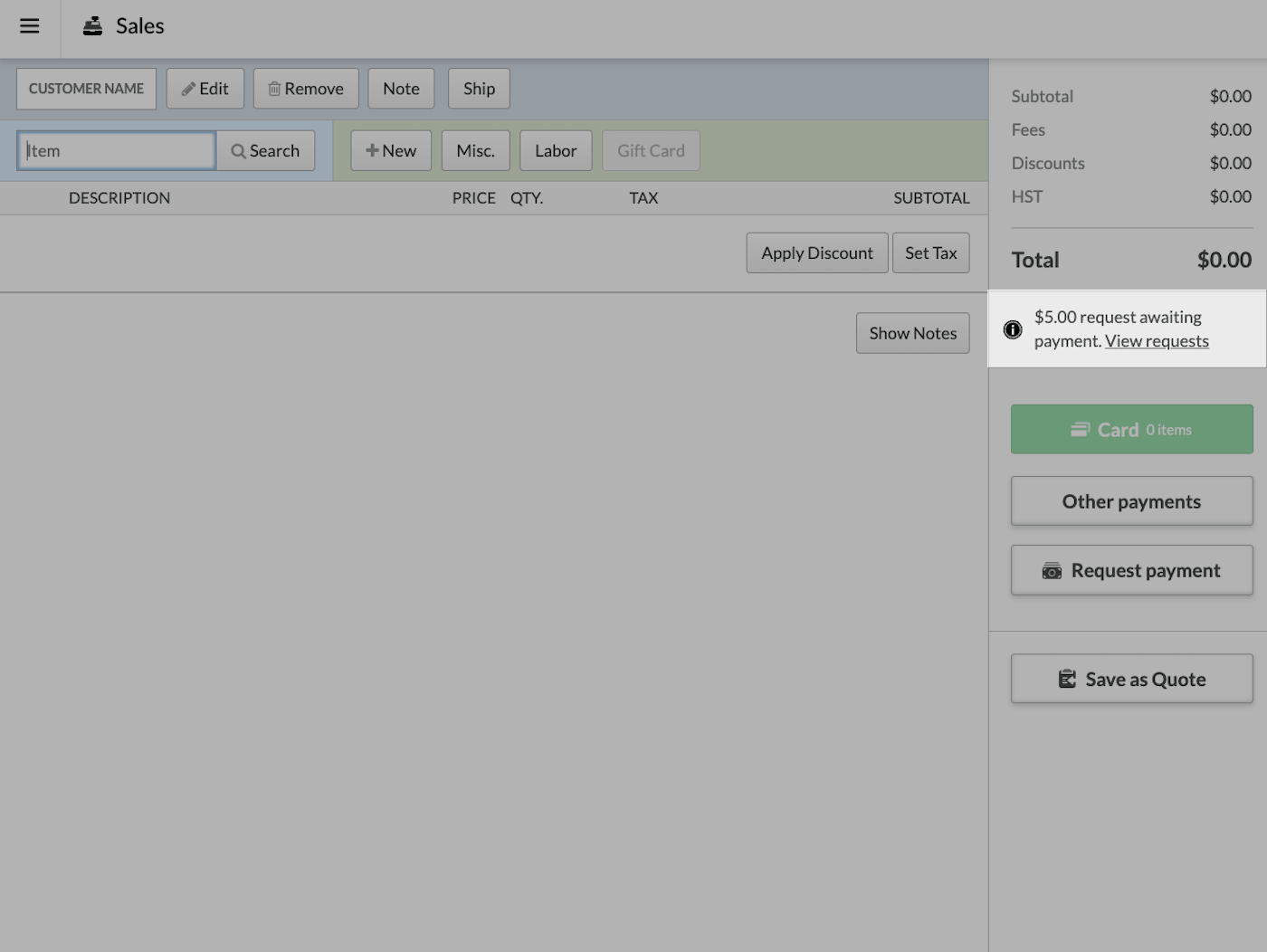Image resolution: width=1267 pixels, height=952 pixels.
Task: Click the clipboard icon on Save as Quote
Action: click(1069, 678)
